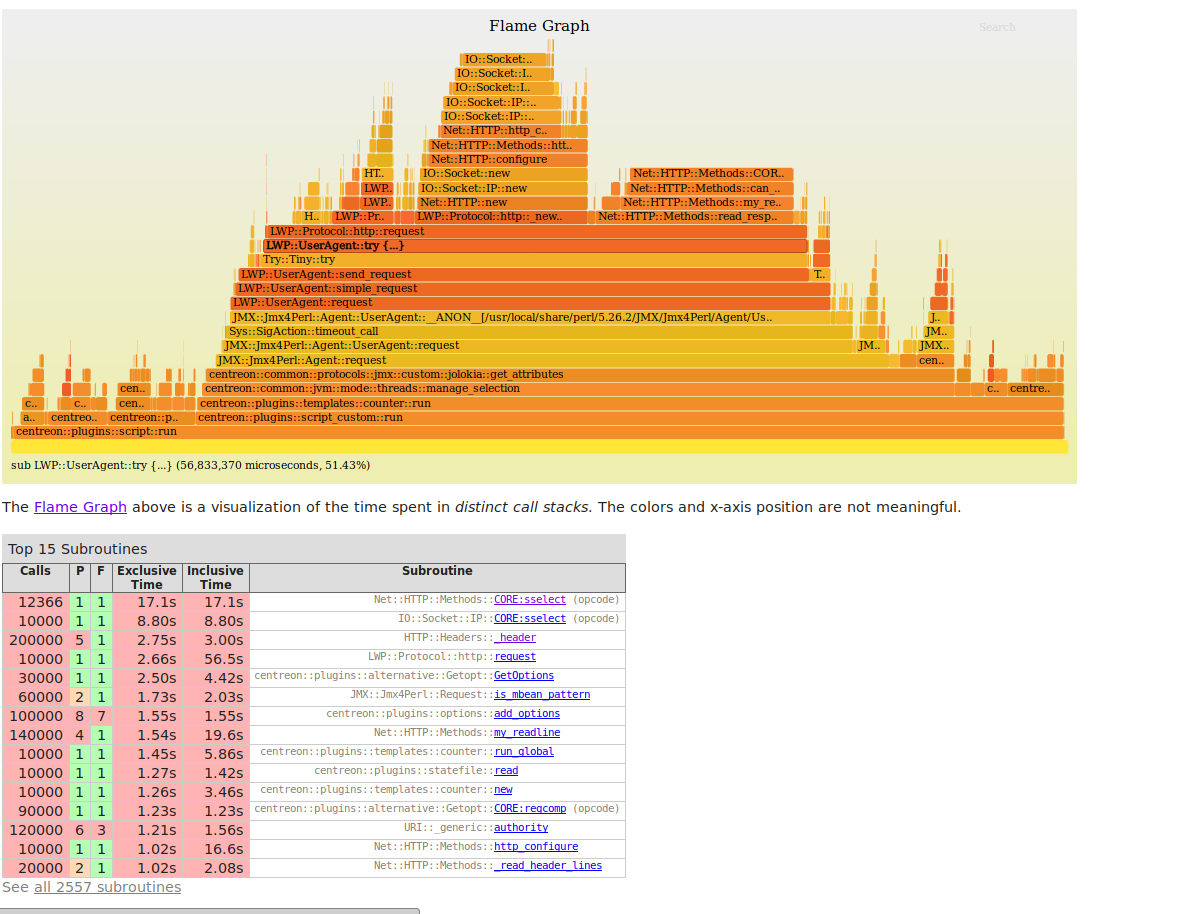This screenshot has width=1201, height=914.
Task: Click the Search control in the flame graph
Action: [x=996, y=27]
